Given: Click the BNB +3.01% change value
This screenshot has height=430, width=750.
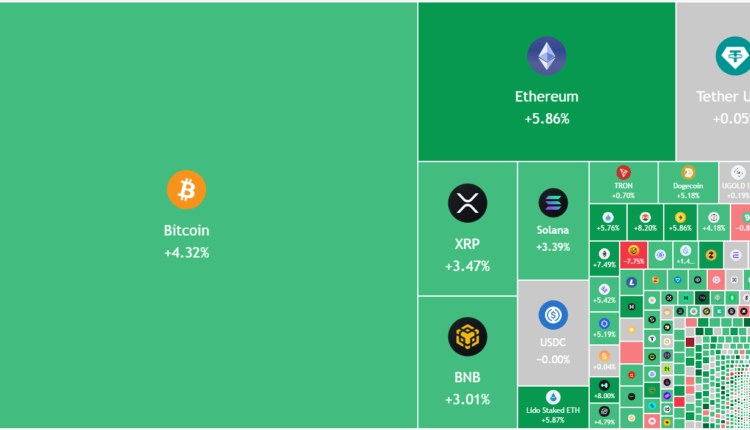Looking at the screenshot, I should coord(467,400).
